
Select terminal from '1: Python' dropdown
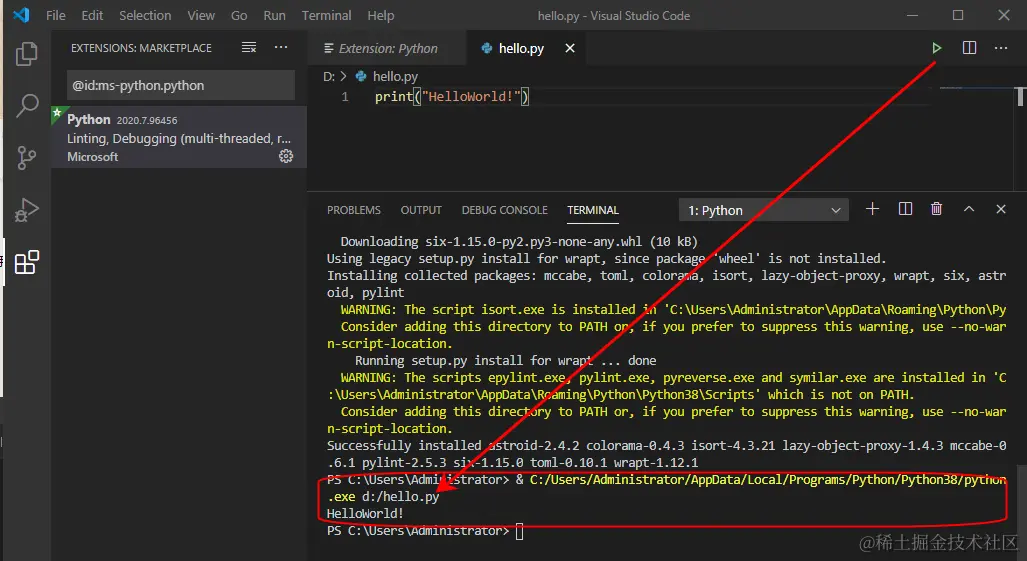[764, 210]
